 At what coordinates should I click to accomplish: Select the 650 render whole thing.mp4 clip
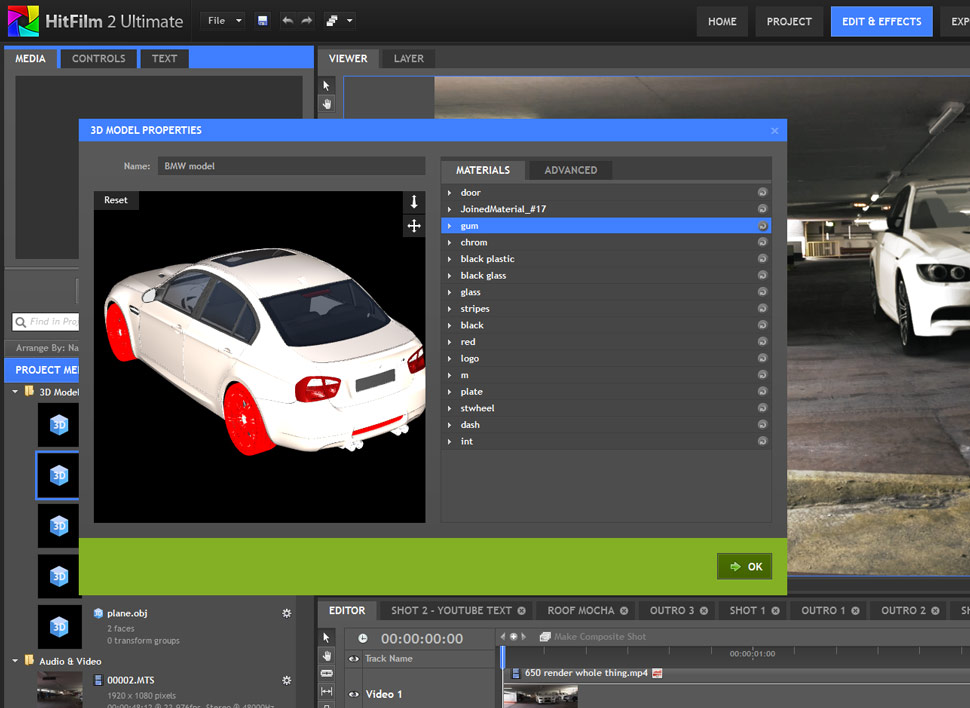[586, 673]
